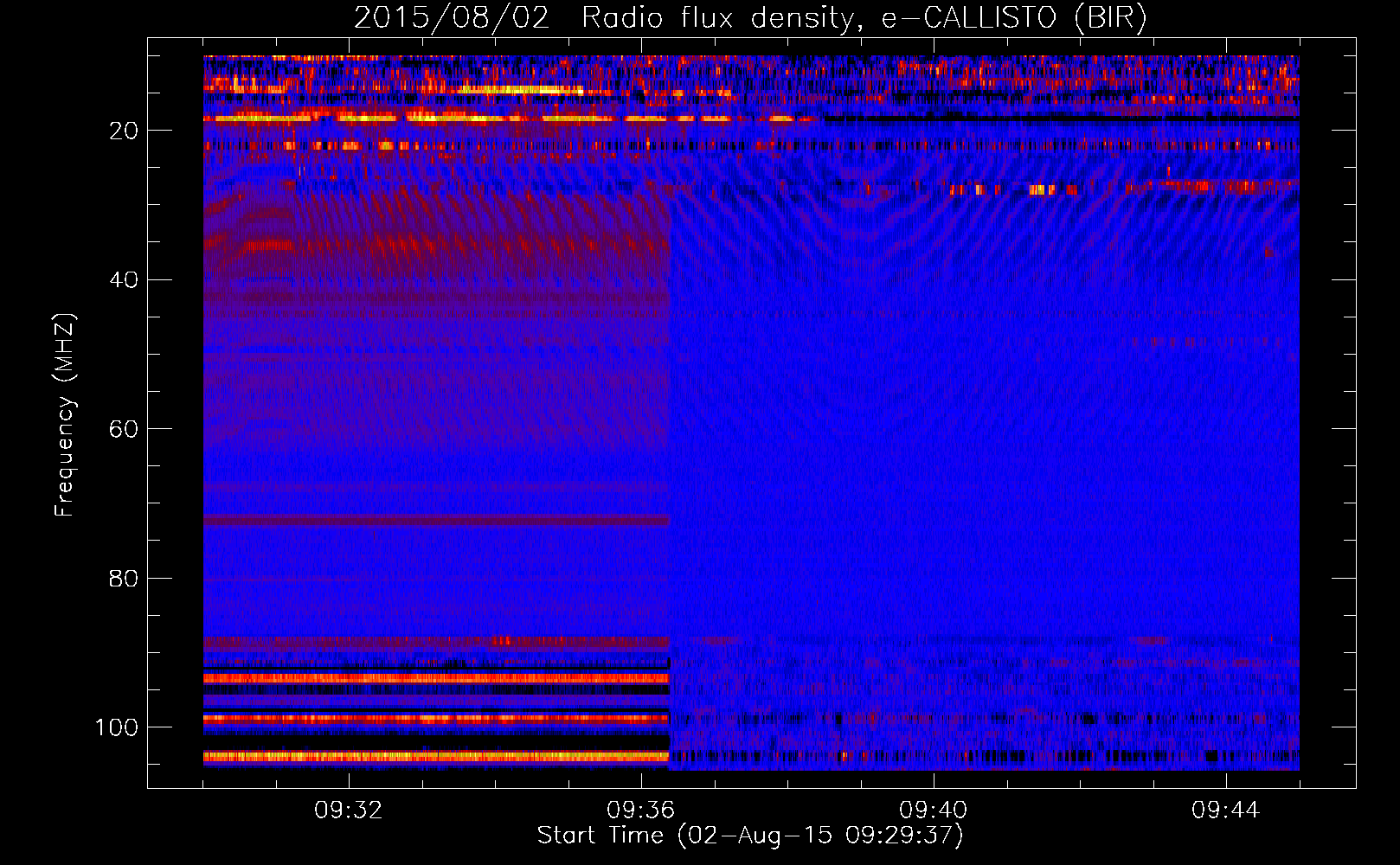Select the 09:44 time tick label
1400x865 pixels.
[1225, 811]
